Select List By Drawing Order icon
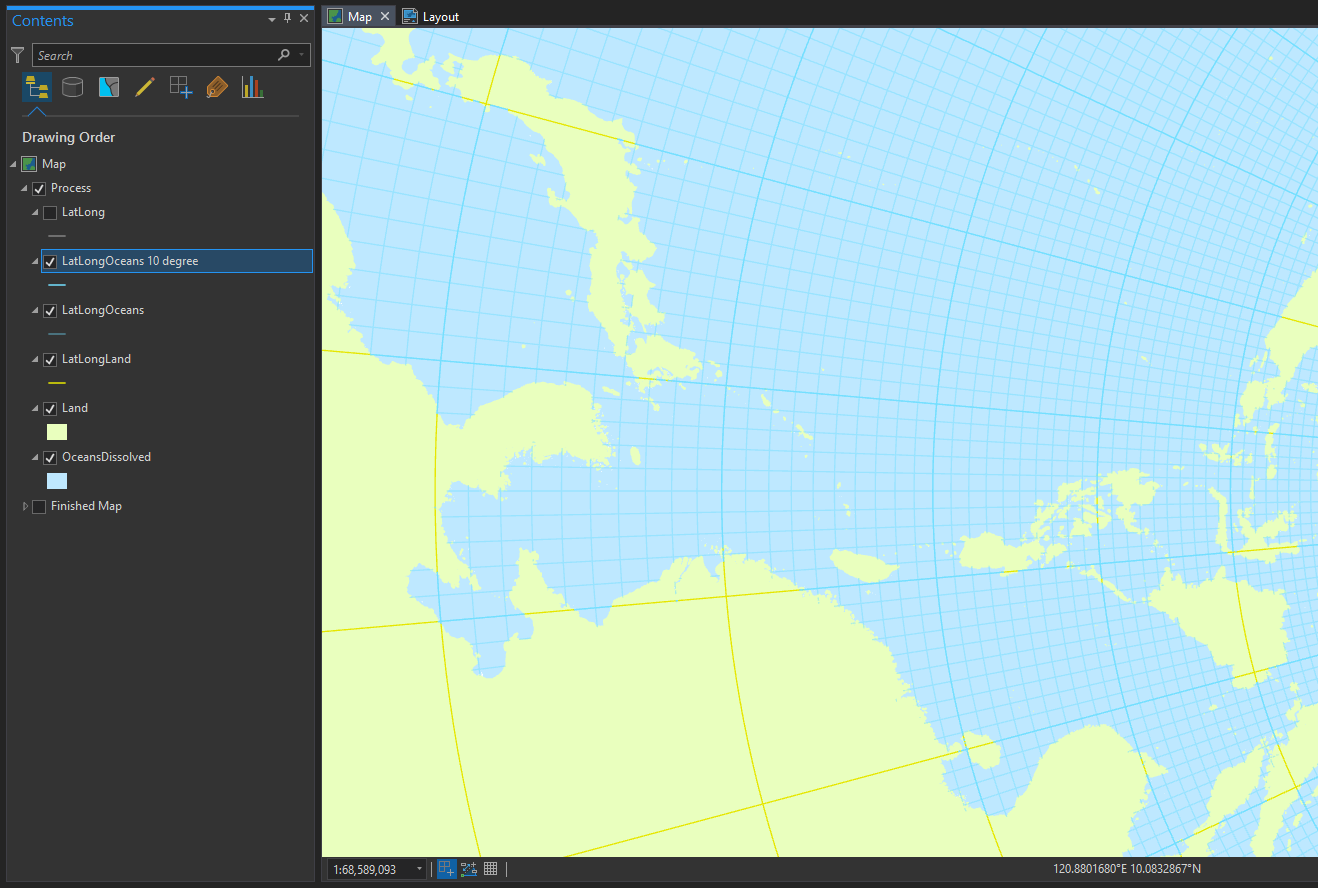The height and width of the screenshot is (888, 1318). point(37,87)
